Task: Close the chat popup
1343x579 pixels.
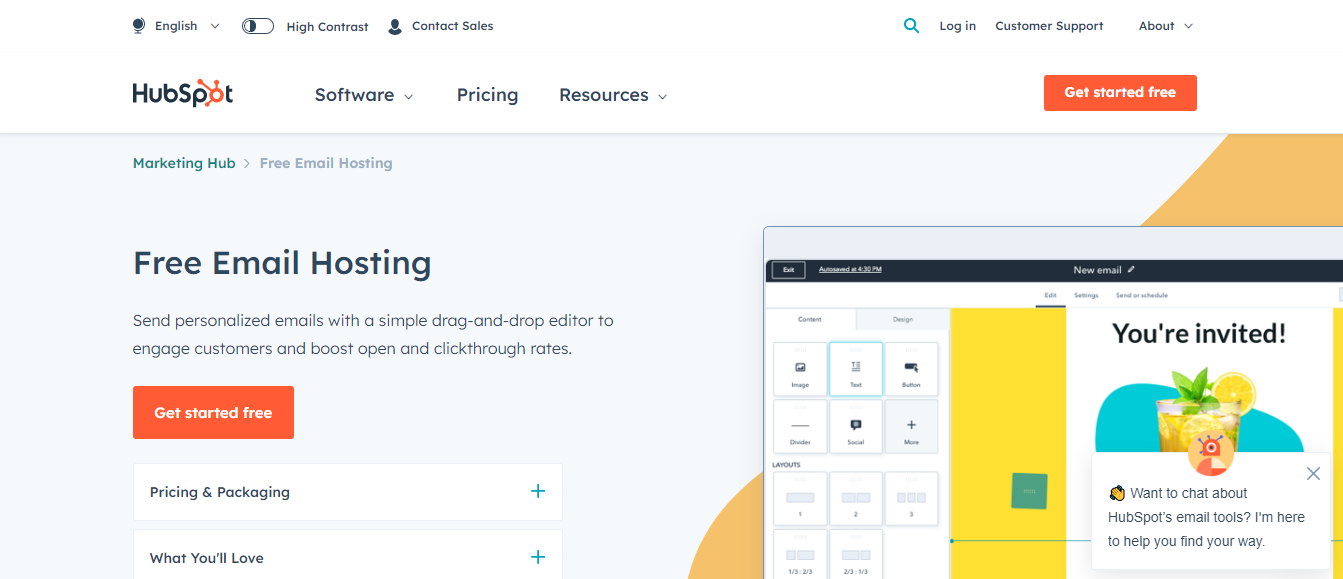Action: (1313, 474)
